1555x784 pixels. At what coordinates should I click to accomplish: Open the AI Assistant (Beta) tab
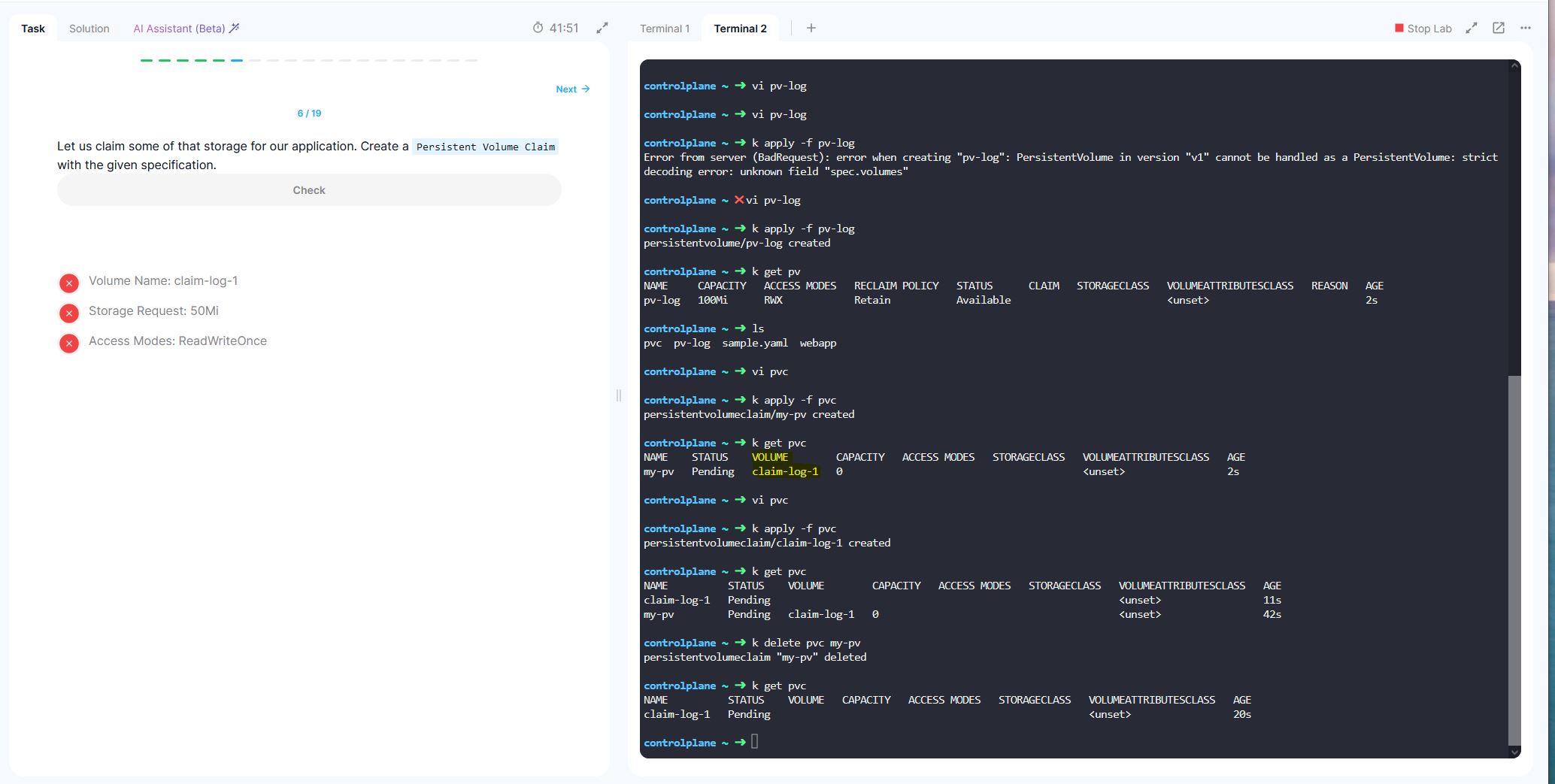(186, 29)
